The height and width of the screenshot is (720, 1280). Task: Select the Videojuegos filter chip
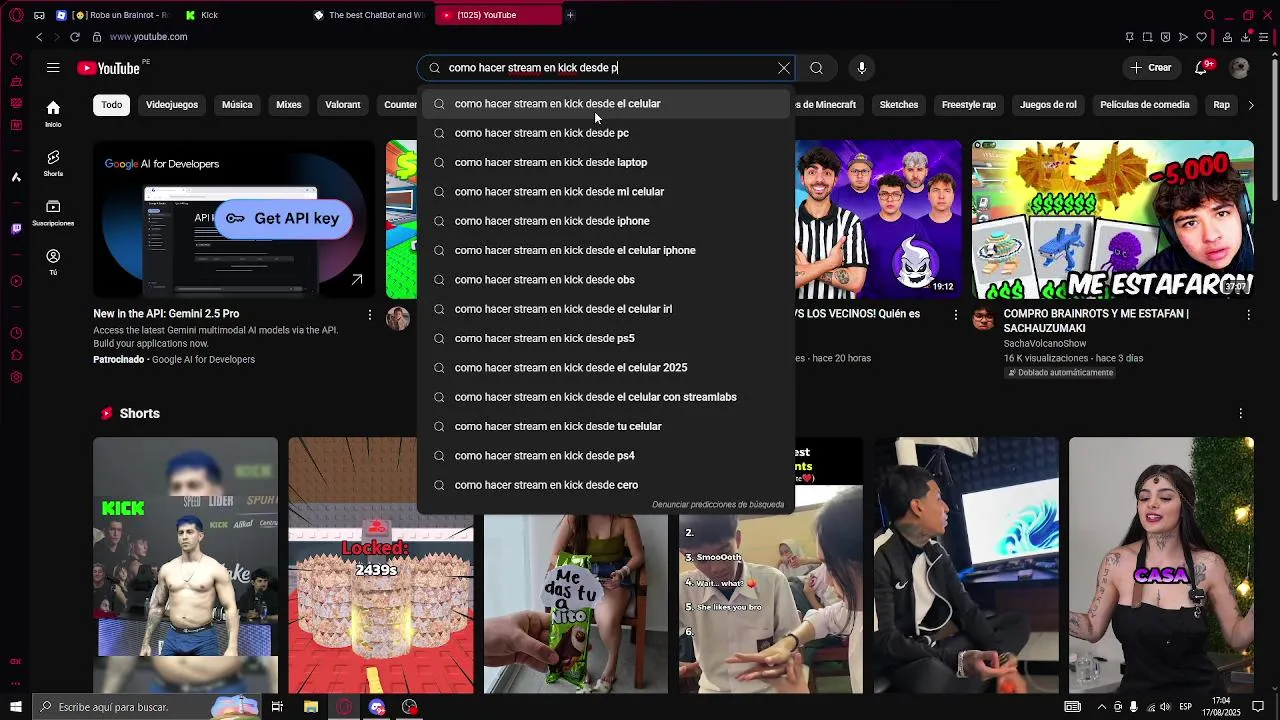coord(172,105)
